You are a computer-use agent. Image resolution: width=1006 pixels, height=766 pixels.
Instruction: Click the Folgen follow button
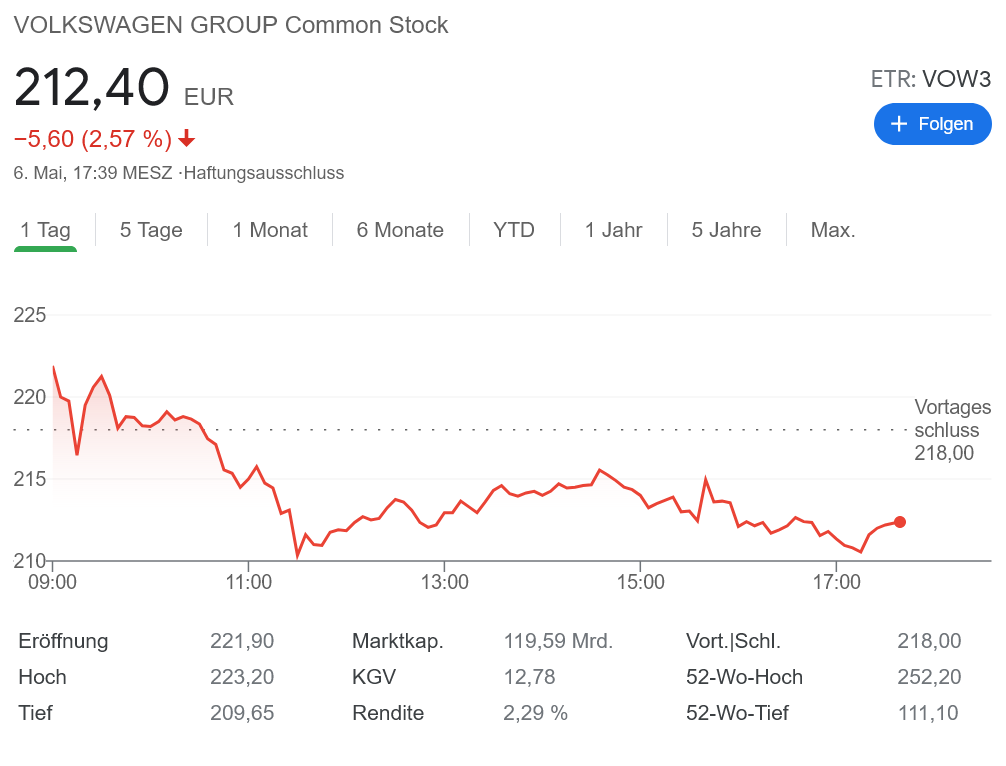pyautogui.click(x=932, y=124)
